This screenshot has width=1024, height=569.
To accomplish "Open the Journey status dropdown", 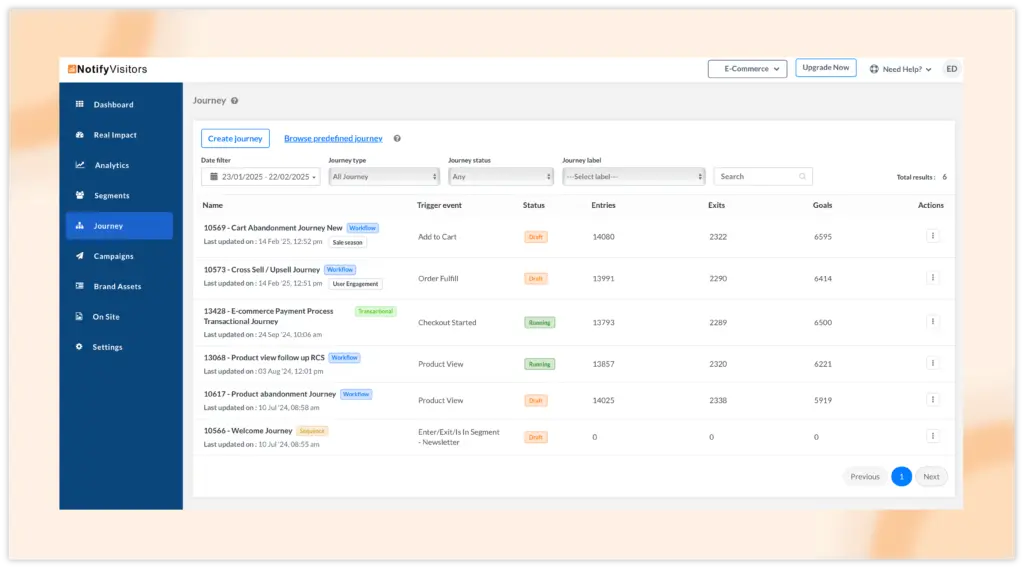I will tap(501, 176).
